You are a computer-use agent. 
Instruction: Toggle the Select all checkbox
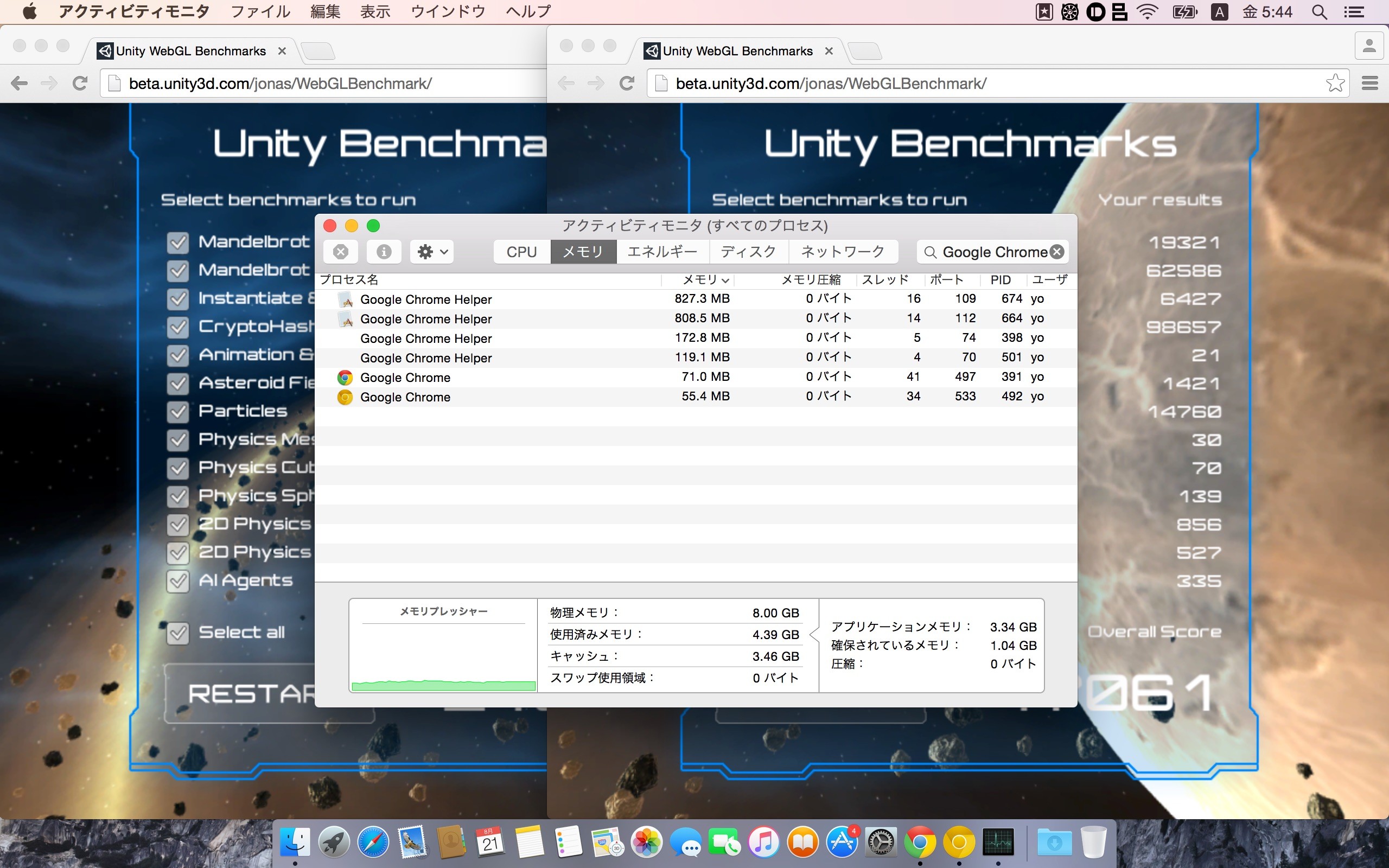pos(178,633)
